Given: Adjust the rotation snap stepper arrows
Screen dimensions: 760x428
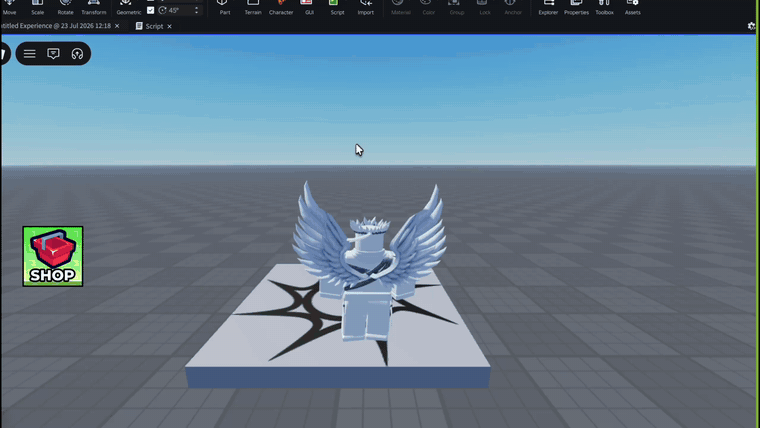Looking at the screenshot, I should pyautogui.click(x=196, y=10).
